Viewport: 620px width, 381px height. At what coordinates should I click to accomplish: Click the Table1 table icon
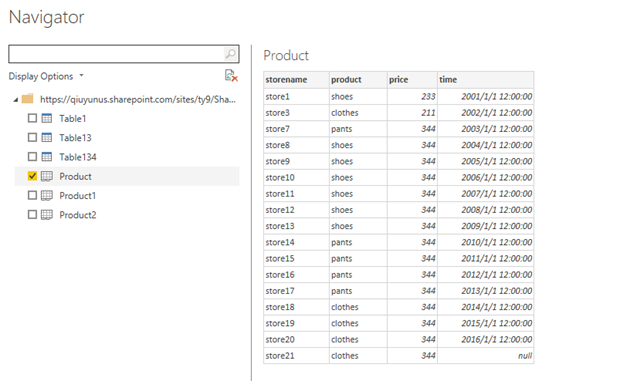(47, 118)
